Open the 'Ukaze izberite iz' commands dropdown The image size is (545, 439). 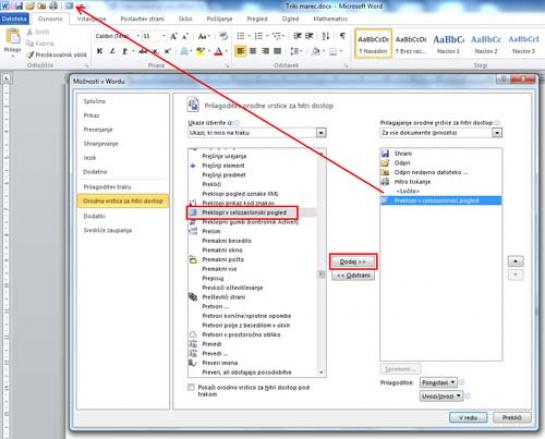point(321,133)
